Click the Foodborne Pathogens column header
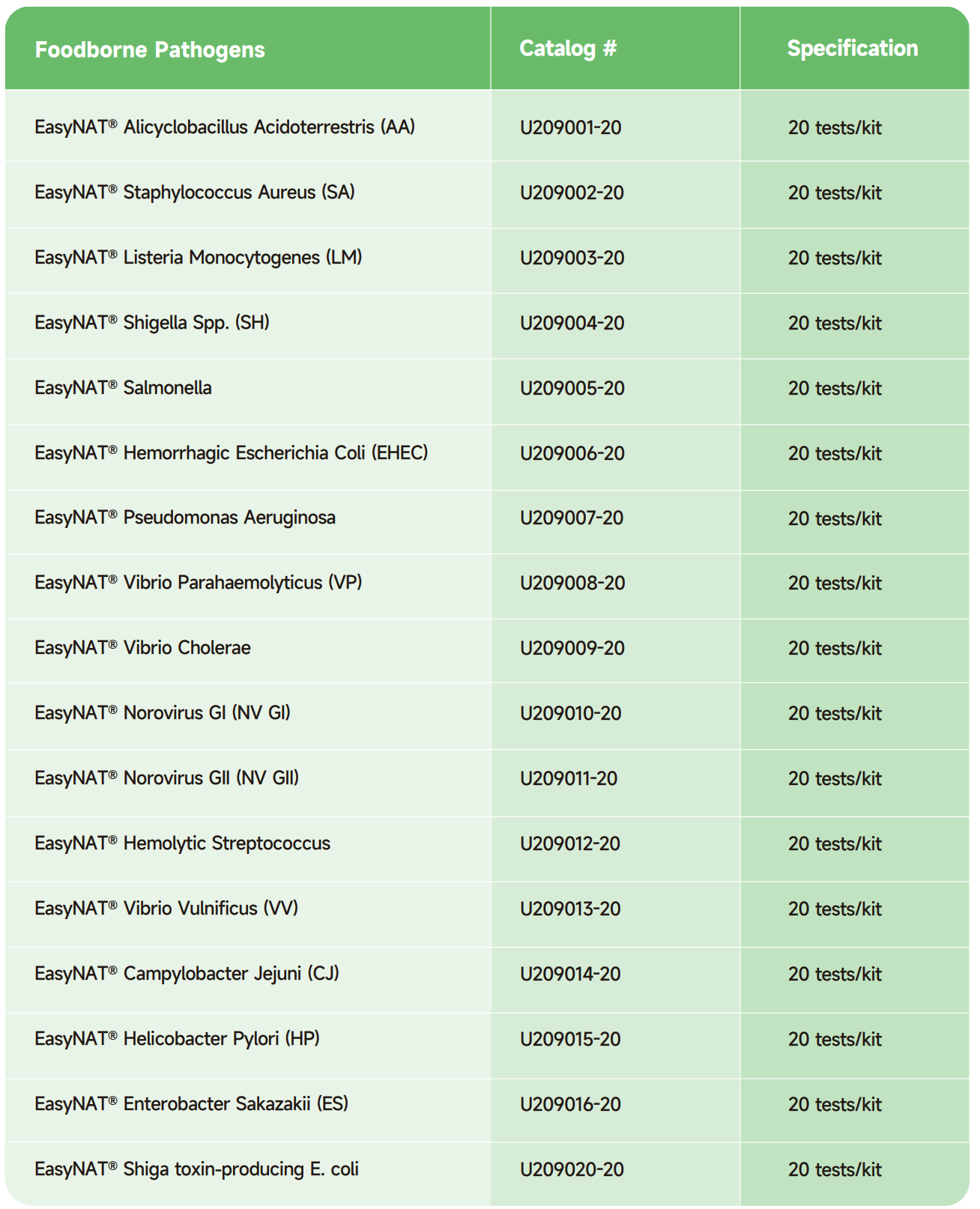The width and height of the screenshot is (980, 1209). [150, 50]
